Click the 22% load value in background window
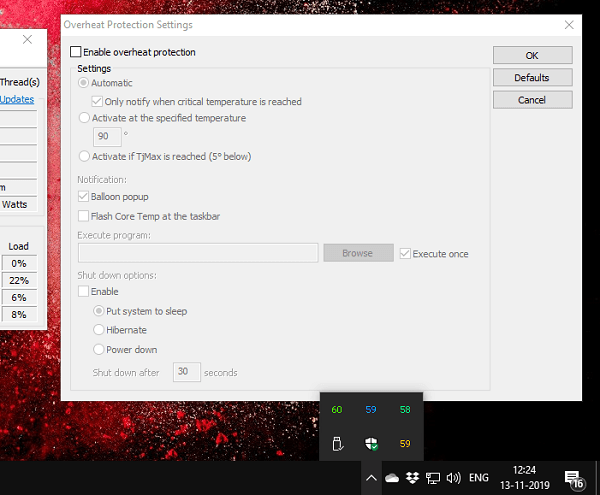 click(19, 280)
